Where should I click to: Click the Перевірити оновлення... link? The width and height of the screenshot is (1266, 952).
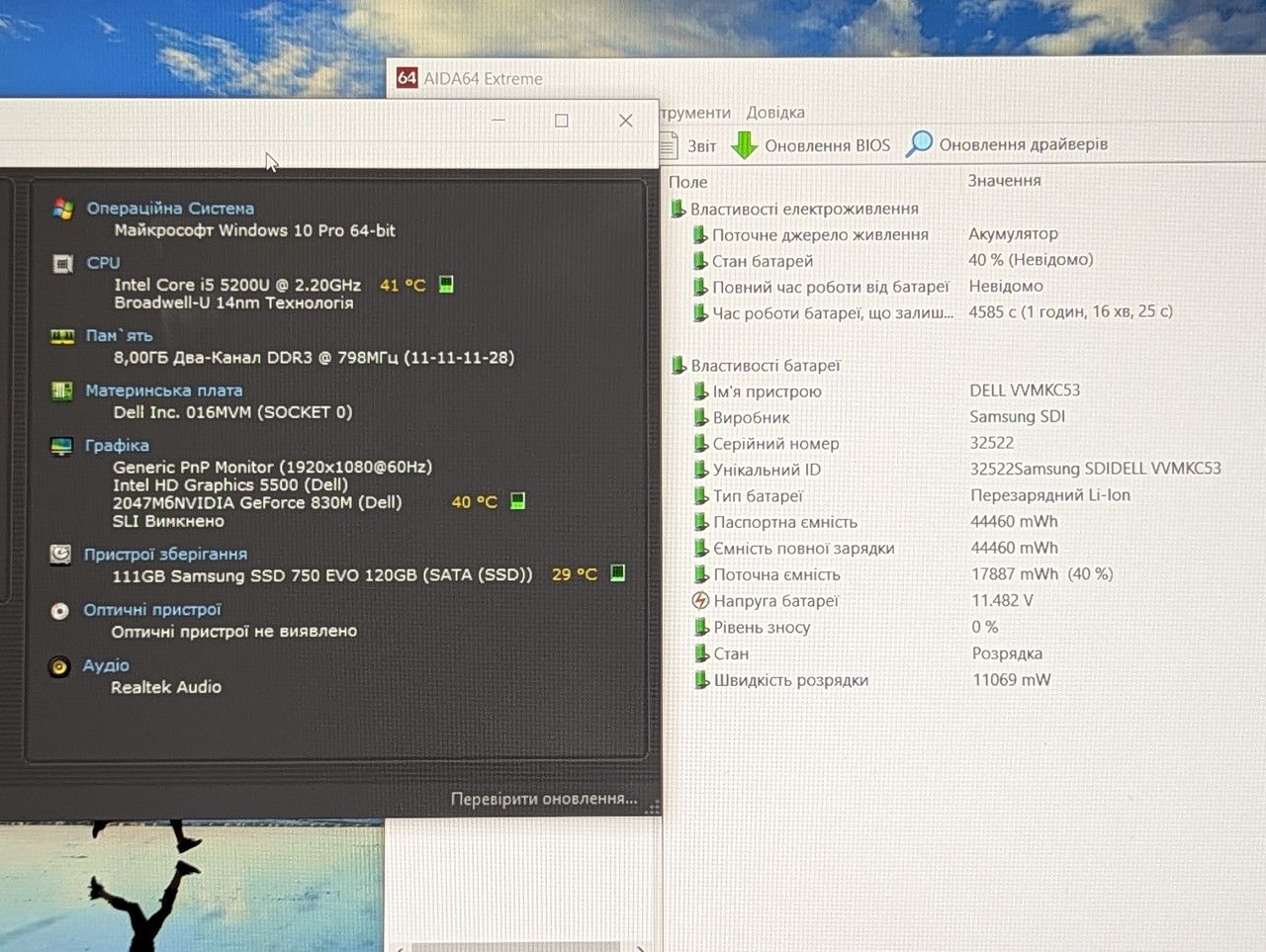point(544,799)
